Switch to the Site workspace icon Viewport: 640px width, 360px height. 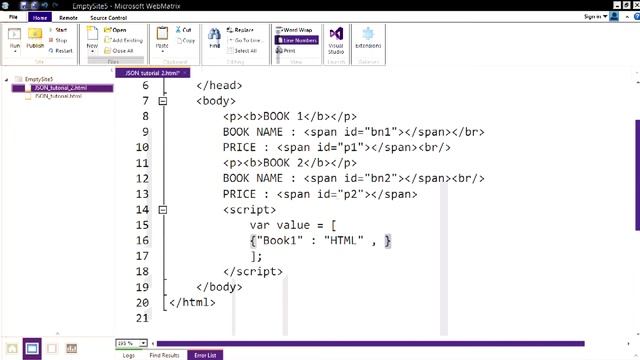pyautogui.click(x=12, y=349)
